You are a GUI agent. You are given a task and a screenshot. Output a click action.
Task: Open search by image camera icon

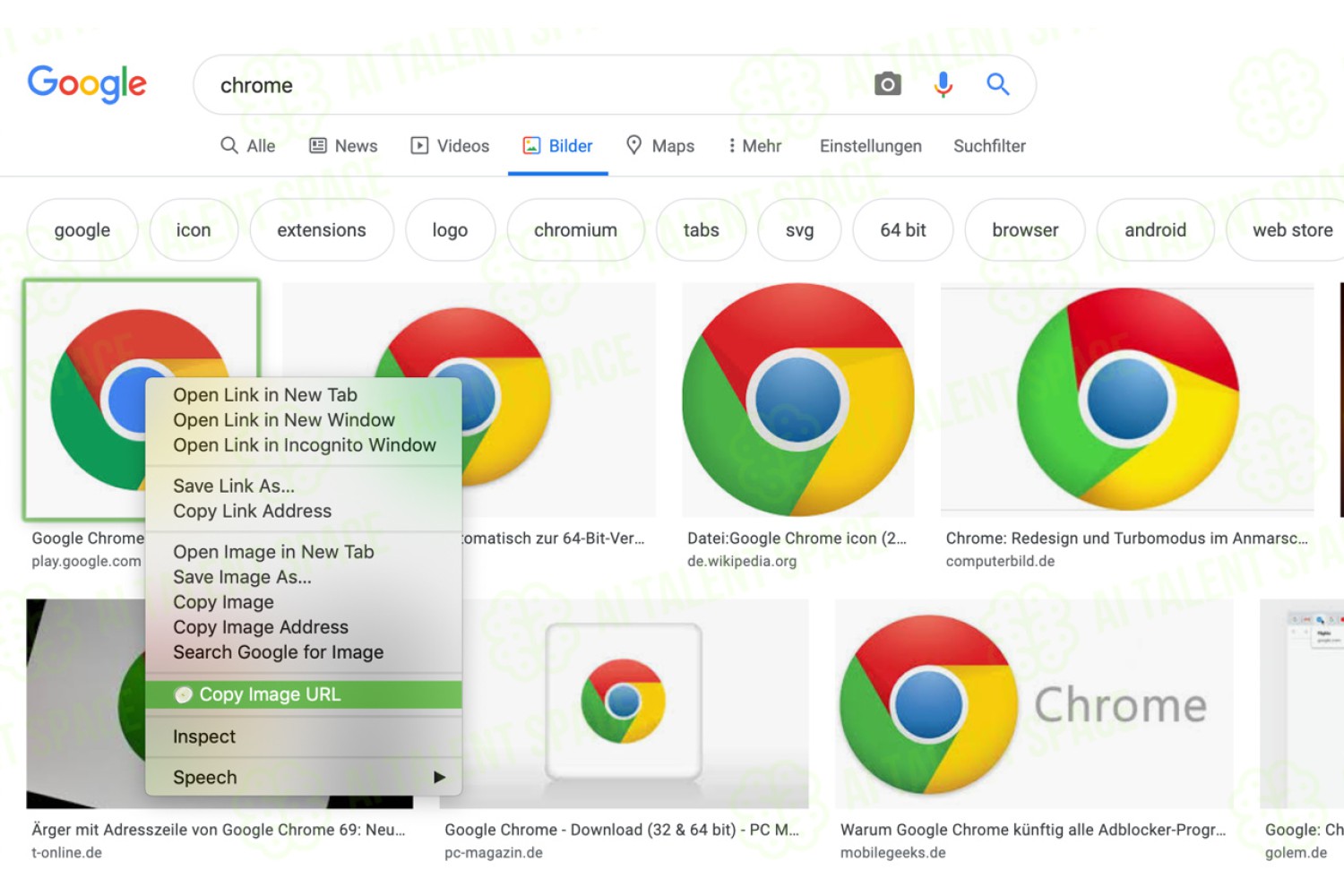(887, 84)
